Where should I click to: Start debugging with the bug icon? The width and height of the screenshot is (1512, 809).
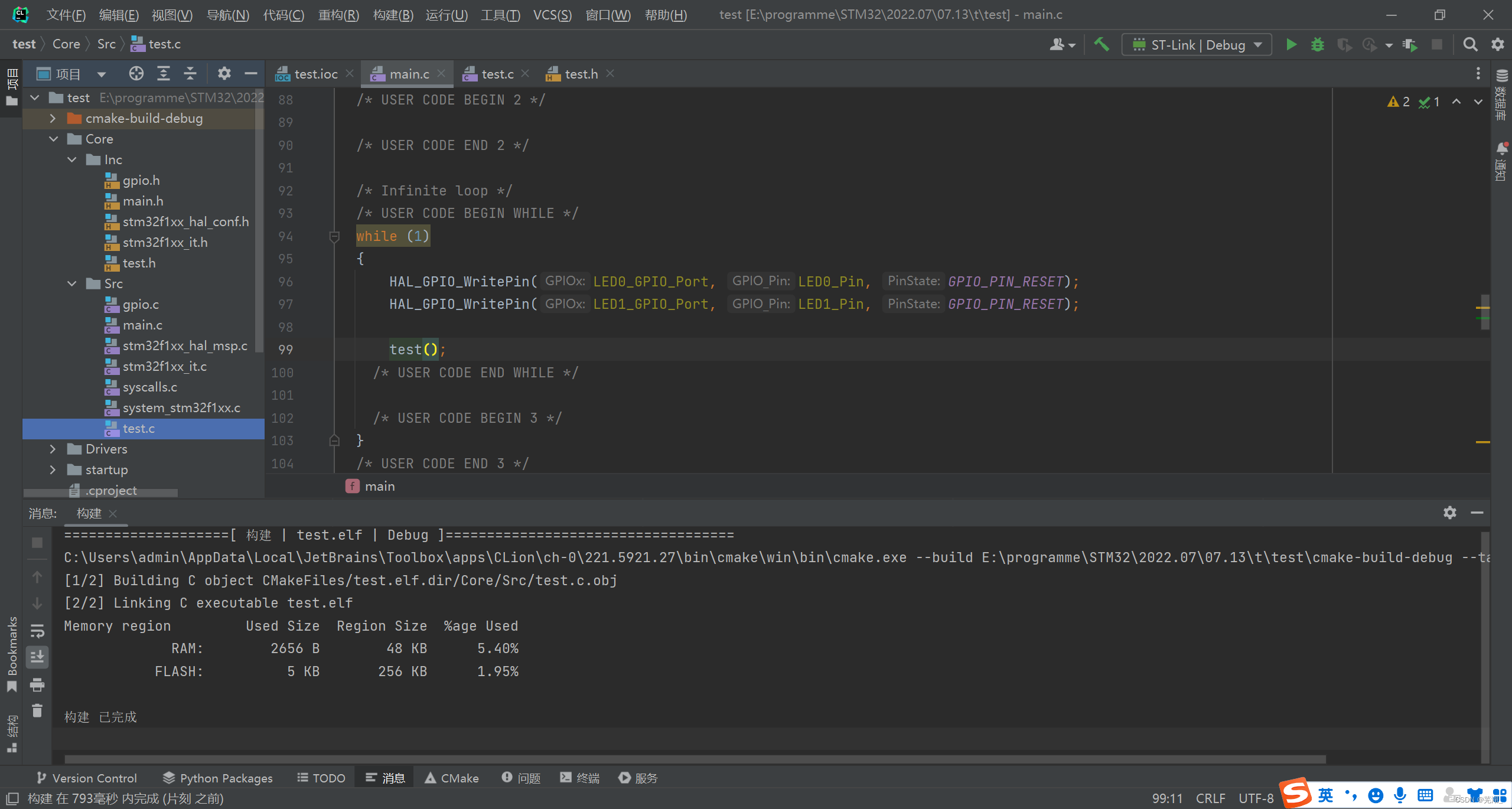pos(1317,45)
